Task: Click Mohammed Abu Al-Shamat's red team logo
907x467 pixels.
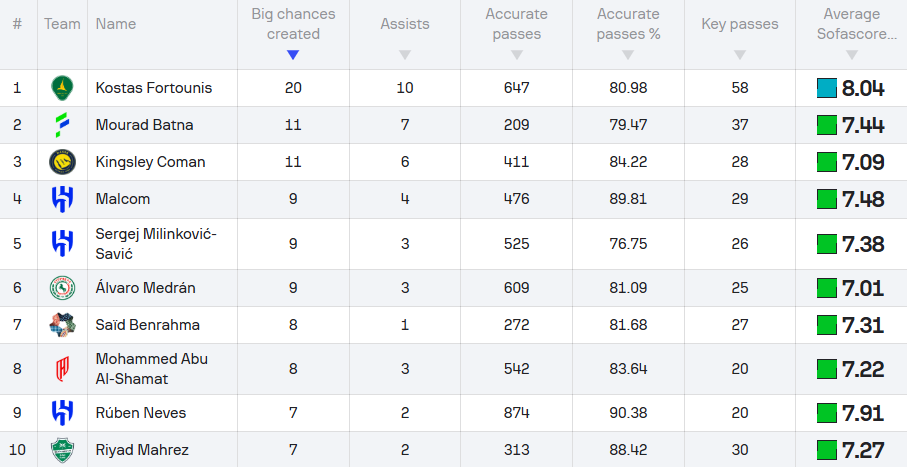Action: 62,369
